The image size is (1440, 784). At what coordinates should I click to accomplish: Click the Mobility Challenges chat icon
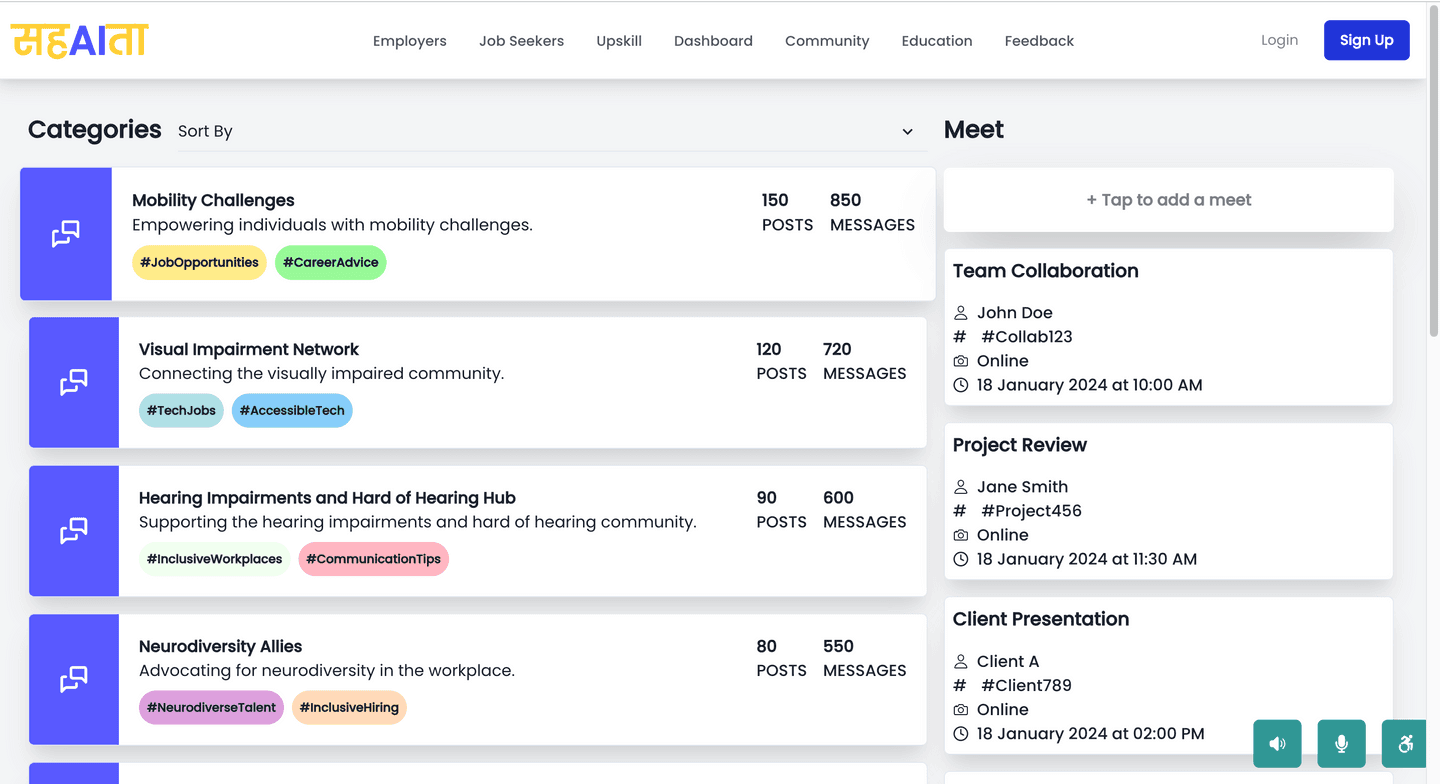[66, 234]
